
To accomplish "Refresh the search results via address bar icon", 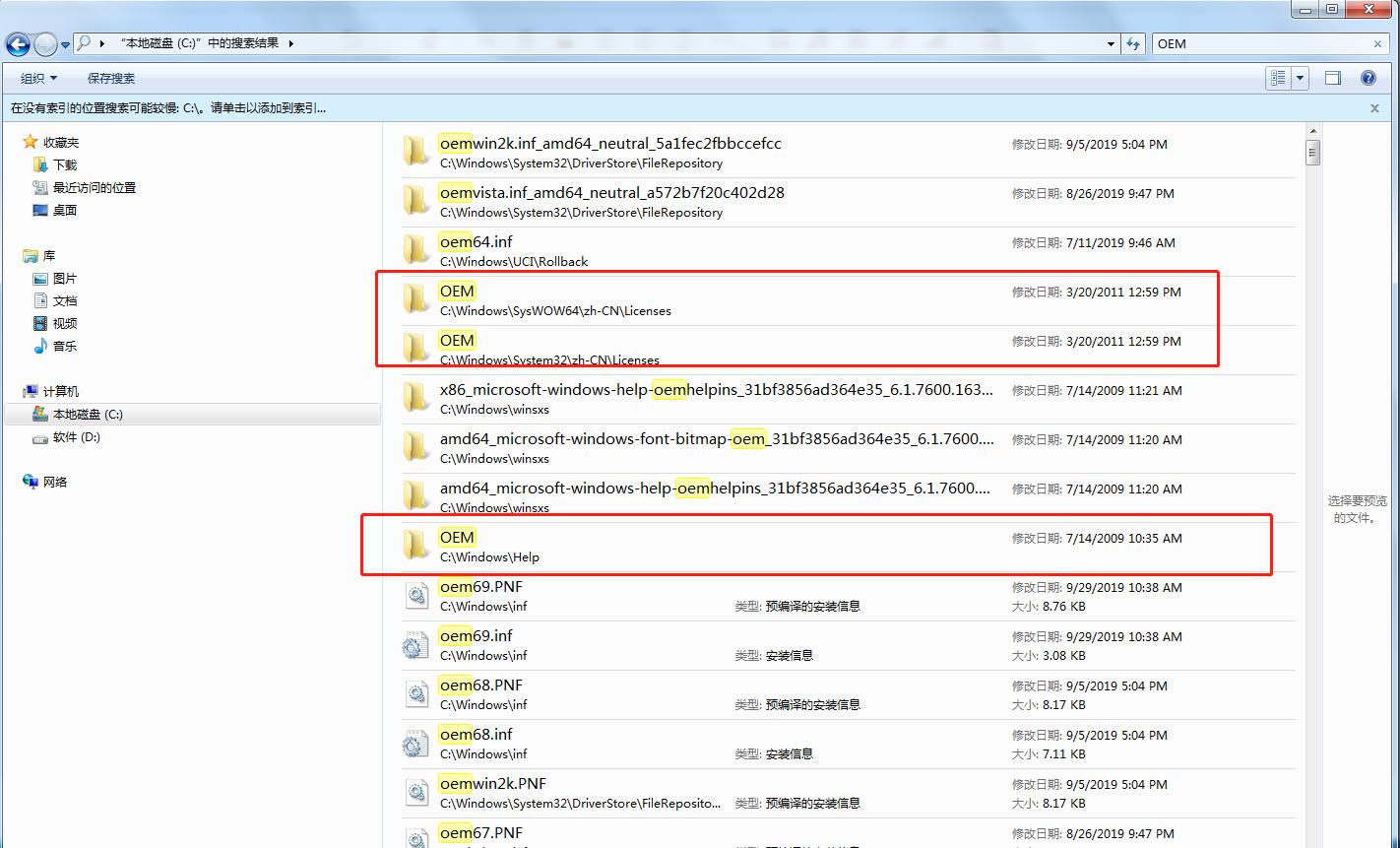I will coord(1134,43).
